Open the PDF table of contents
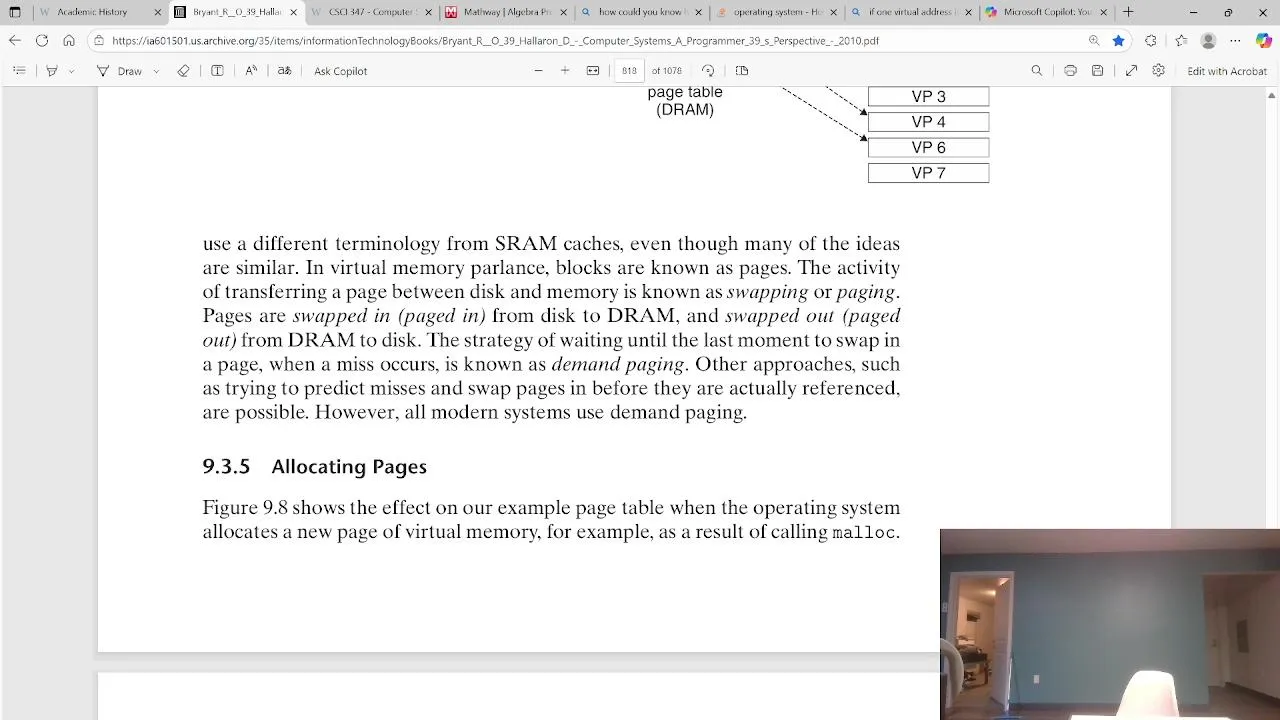The height and width of the screenshot is (720, 1280). click(19, 71)
